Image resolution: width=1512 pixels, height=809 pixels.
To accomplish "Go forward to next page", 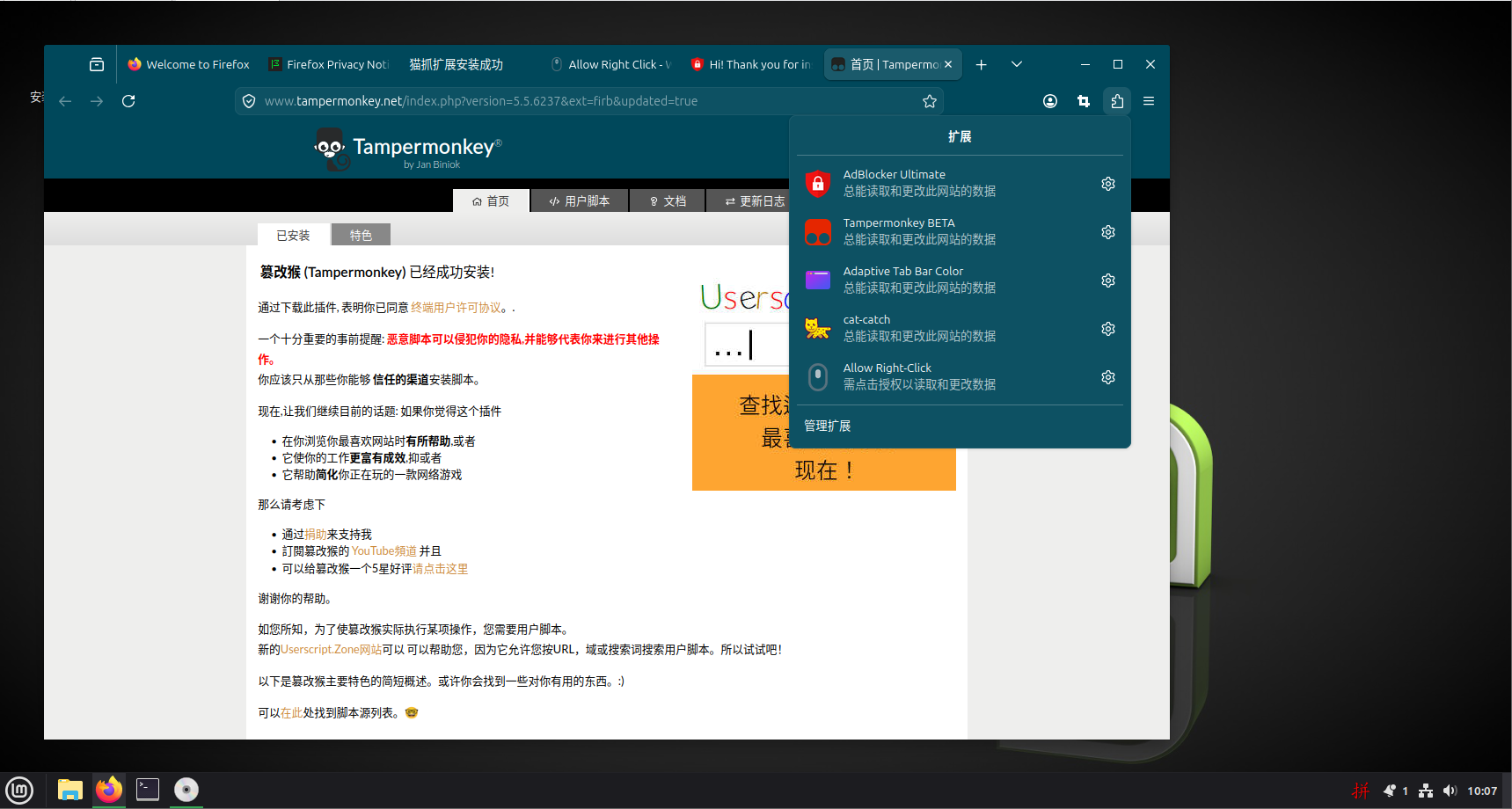I will 97,101.
